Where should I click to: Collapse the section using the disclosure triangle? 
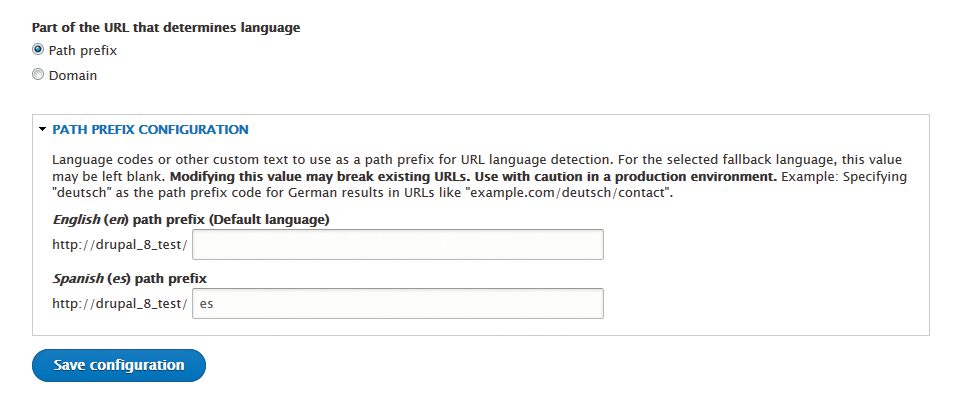(x=42, y=129)
